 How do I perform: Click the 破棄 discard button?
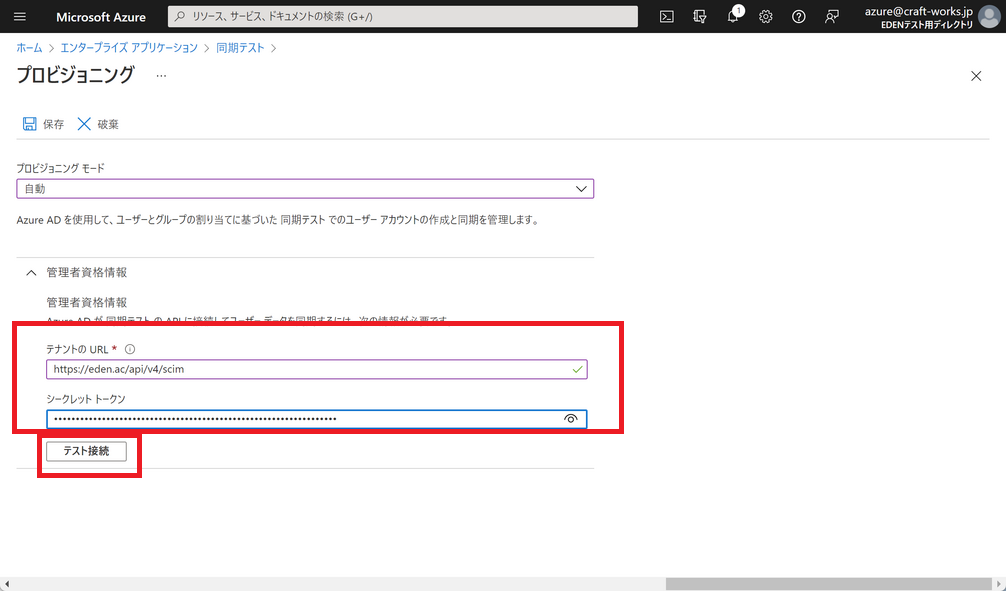98,124
